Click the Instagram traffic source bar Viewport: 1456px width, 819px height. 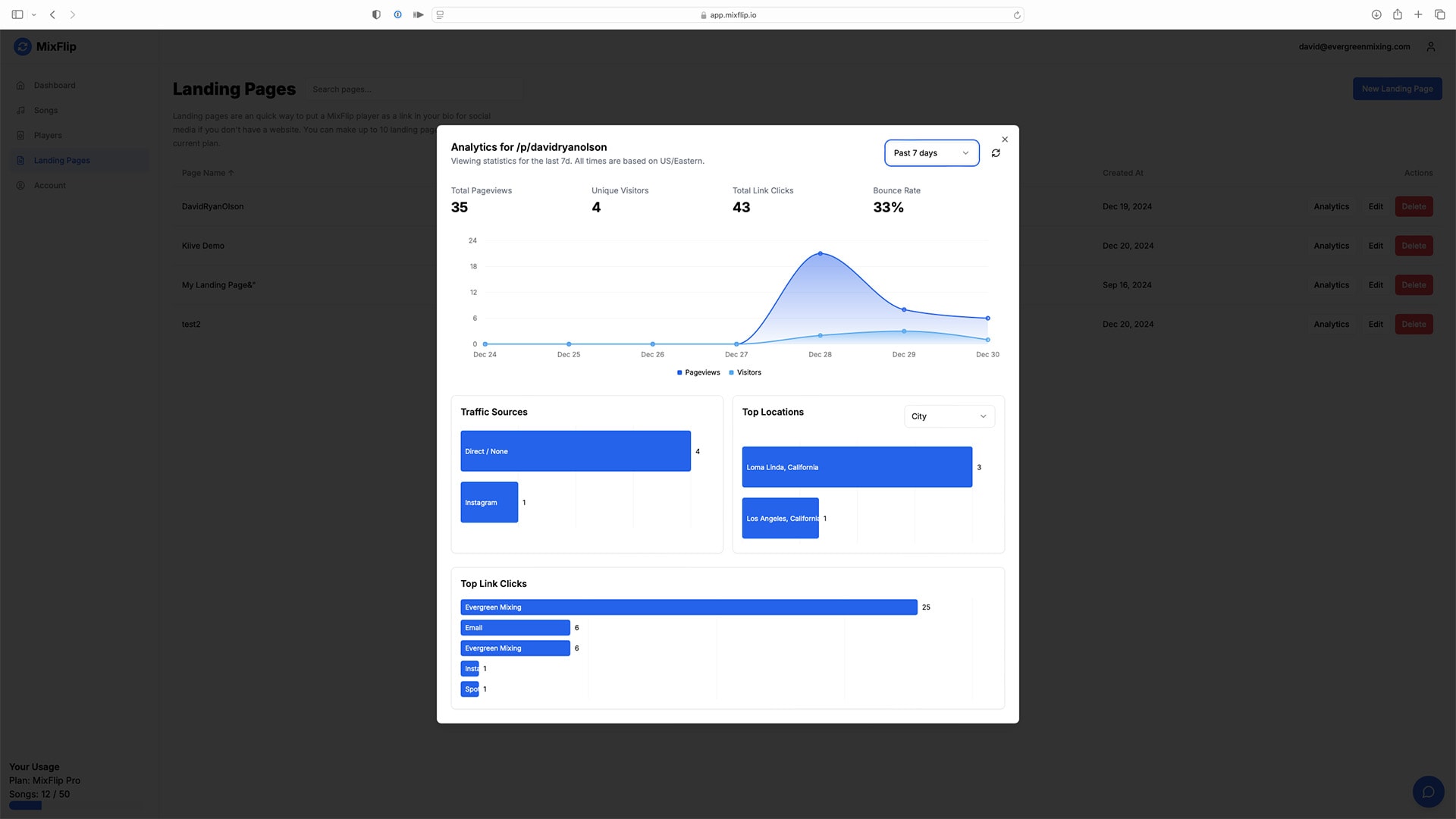489,503
